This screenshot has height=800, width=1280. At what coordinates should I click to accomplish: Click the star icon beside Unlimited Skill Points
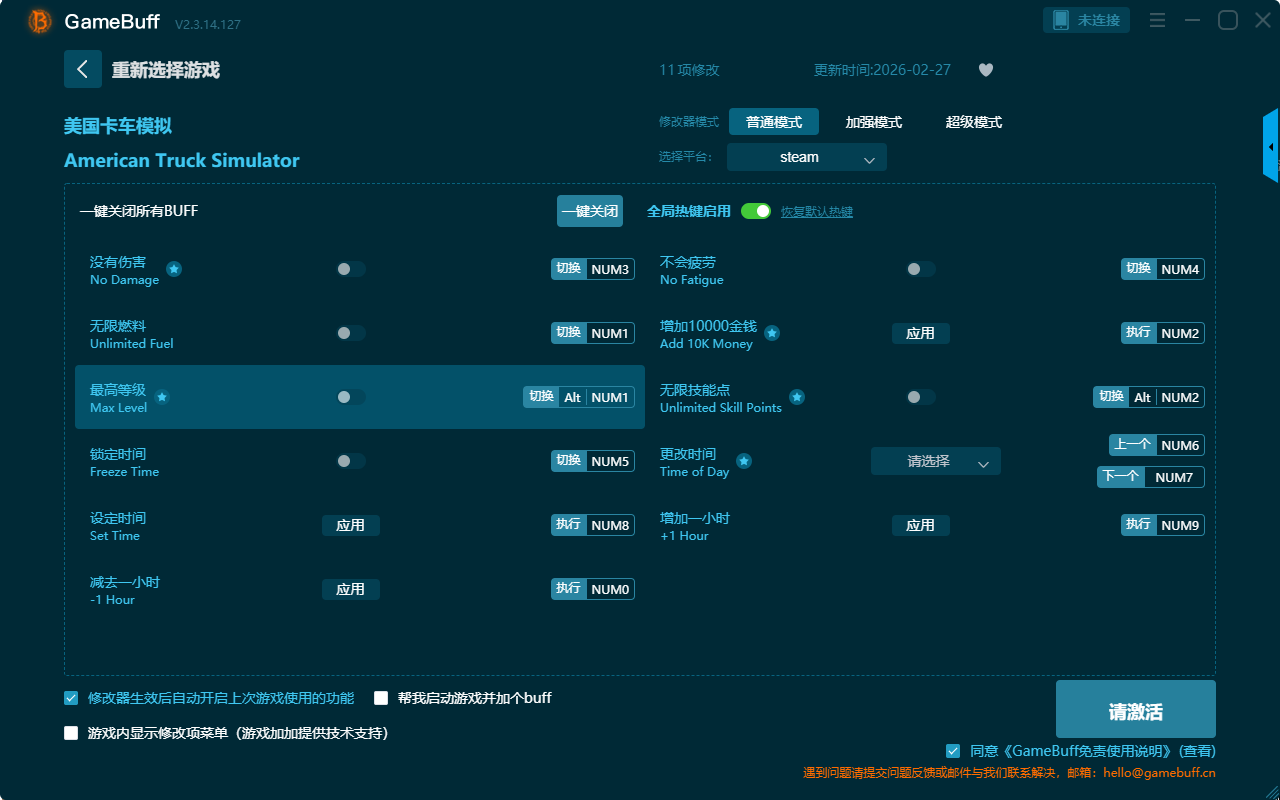click(797, 397)
